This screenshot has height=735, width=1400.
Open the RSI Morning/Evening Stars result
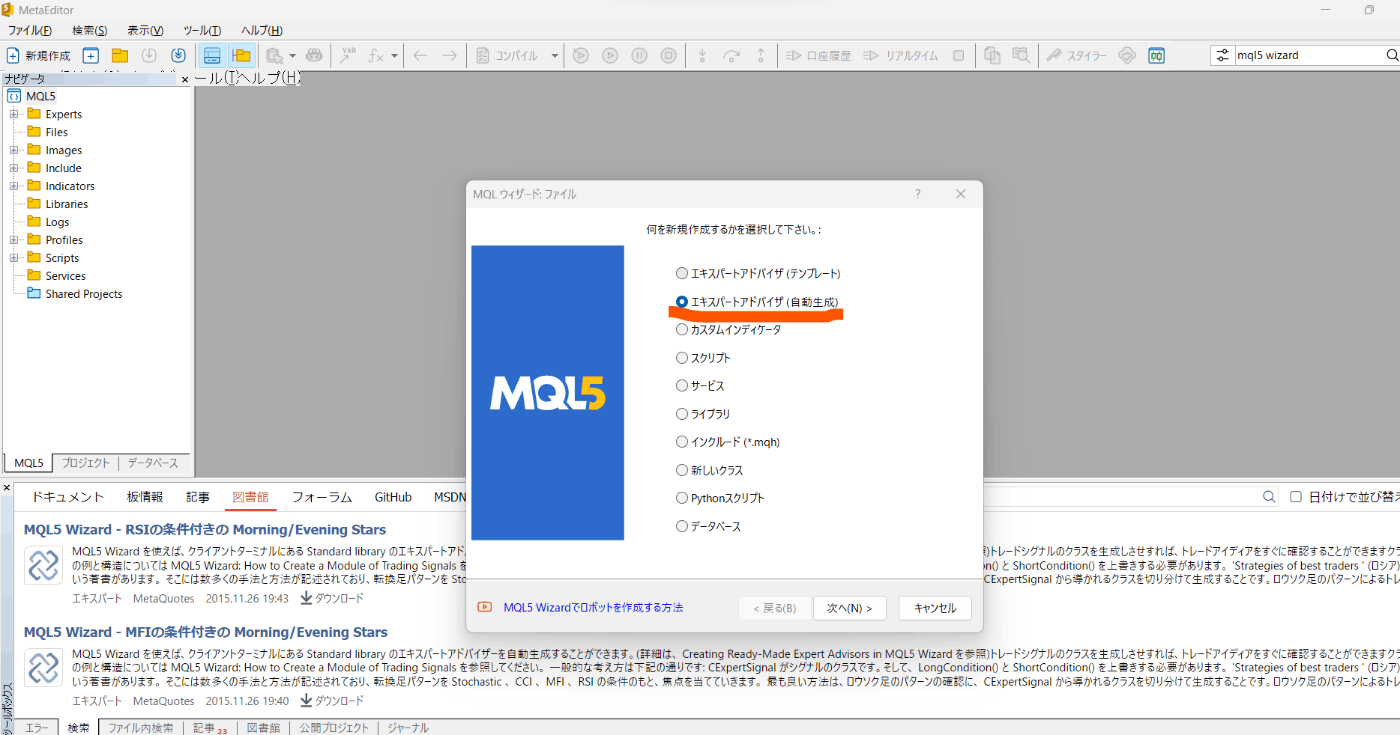(205, 530)
